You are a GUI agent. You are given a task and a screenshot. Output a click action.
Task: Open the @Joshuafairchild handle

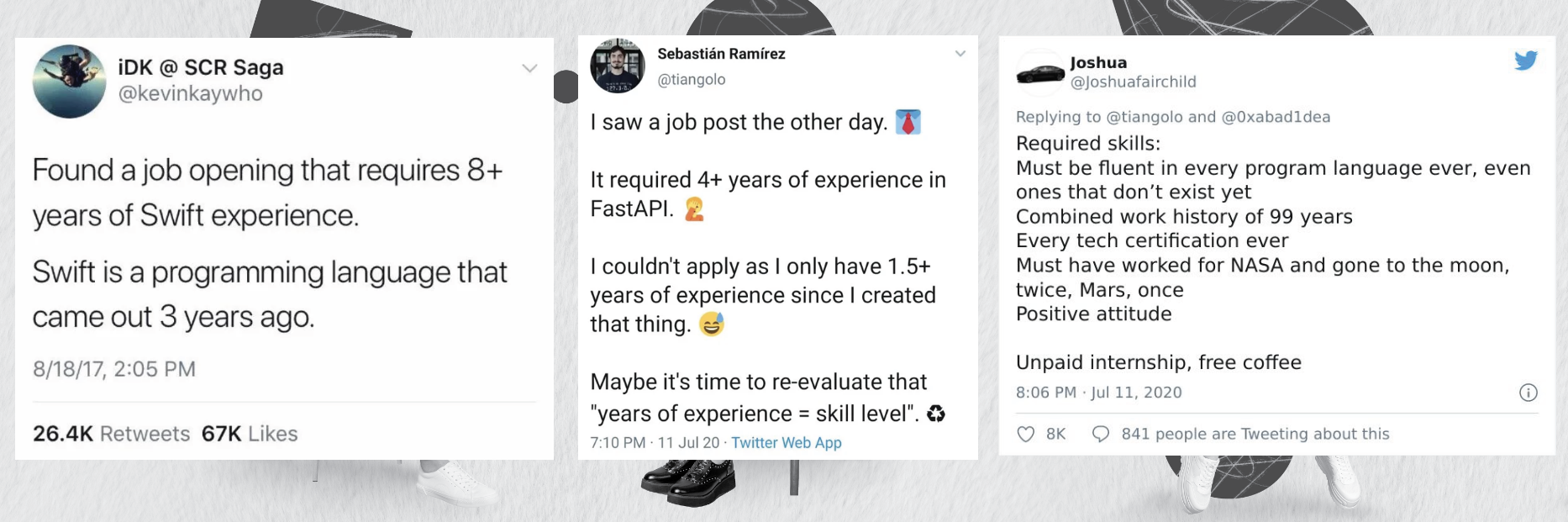[1133, 82]
